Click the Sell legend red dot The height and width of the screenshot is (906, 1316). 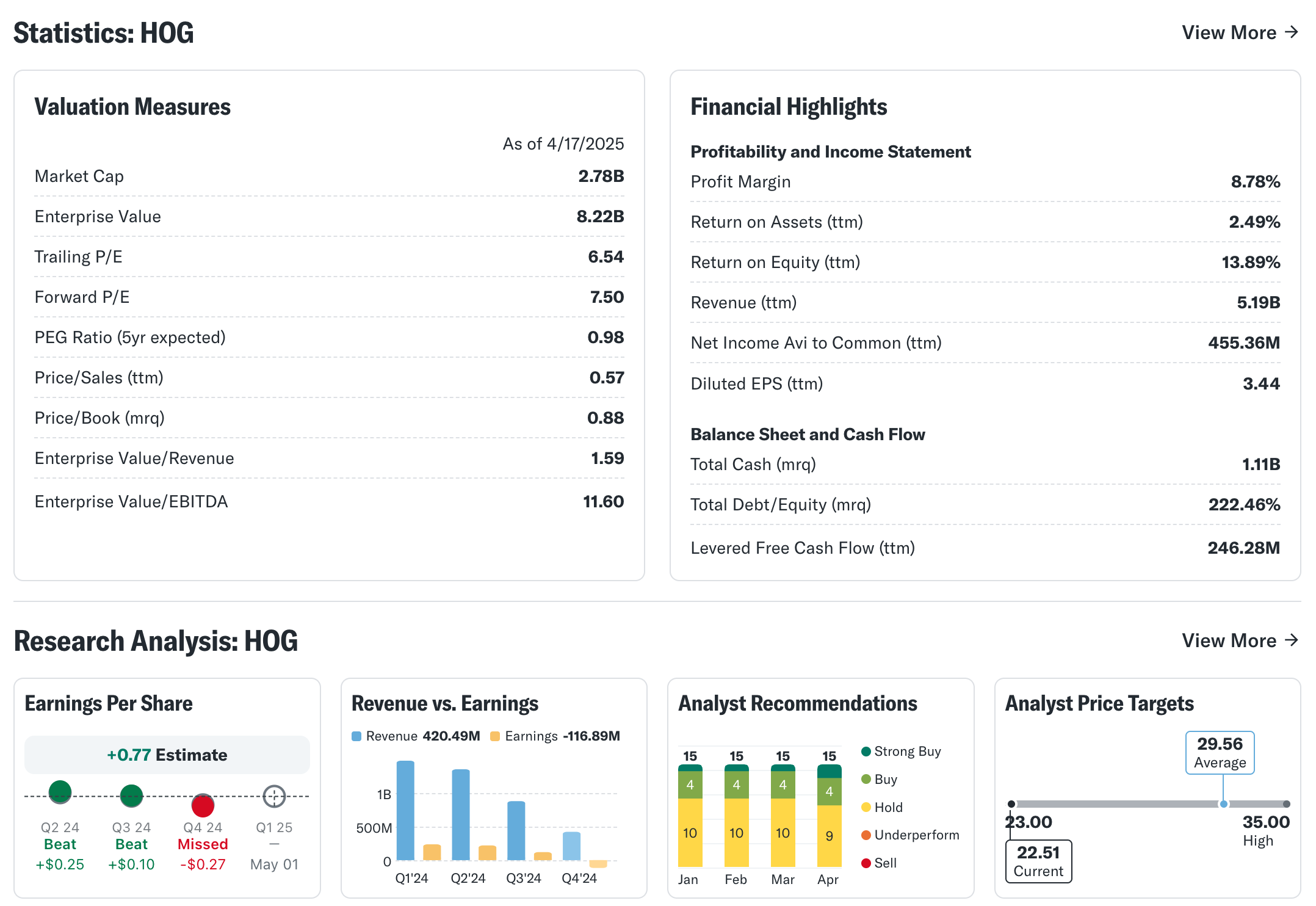click(866, 863)
